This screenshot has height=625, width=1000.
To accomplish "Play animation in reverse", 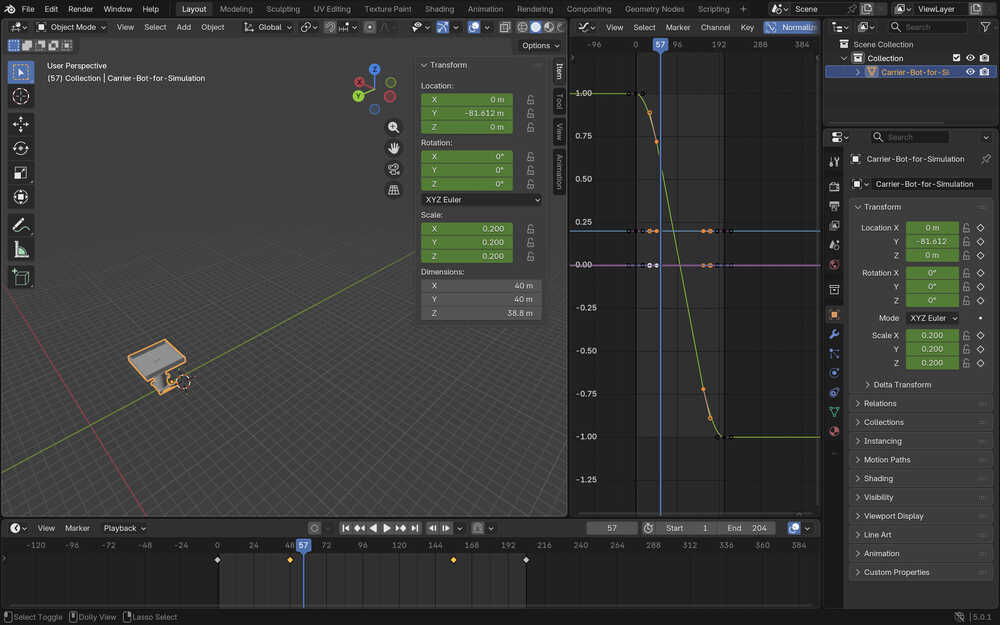I will (x=373, y=528).
